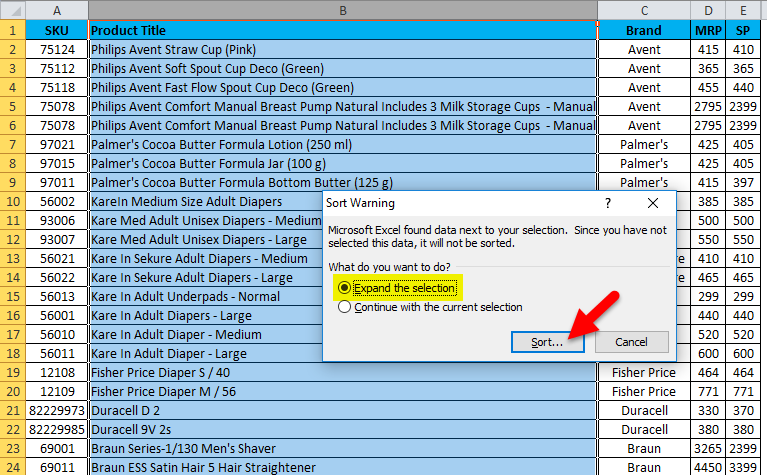
Task: Select column C header
Action: (644, 10)
